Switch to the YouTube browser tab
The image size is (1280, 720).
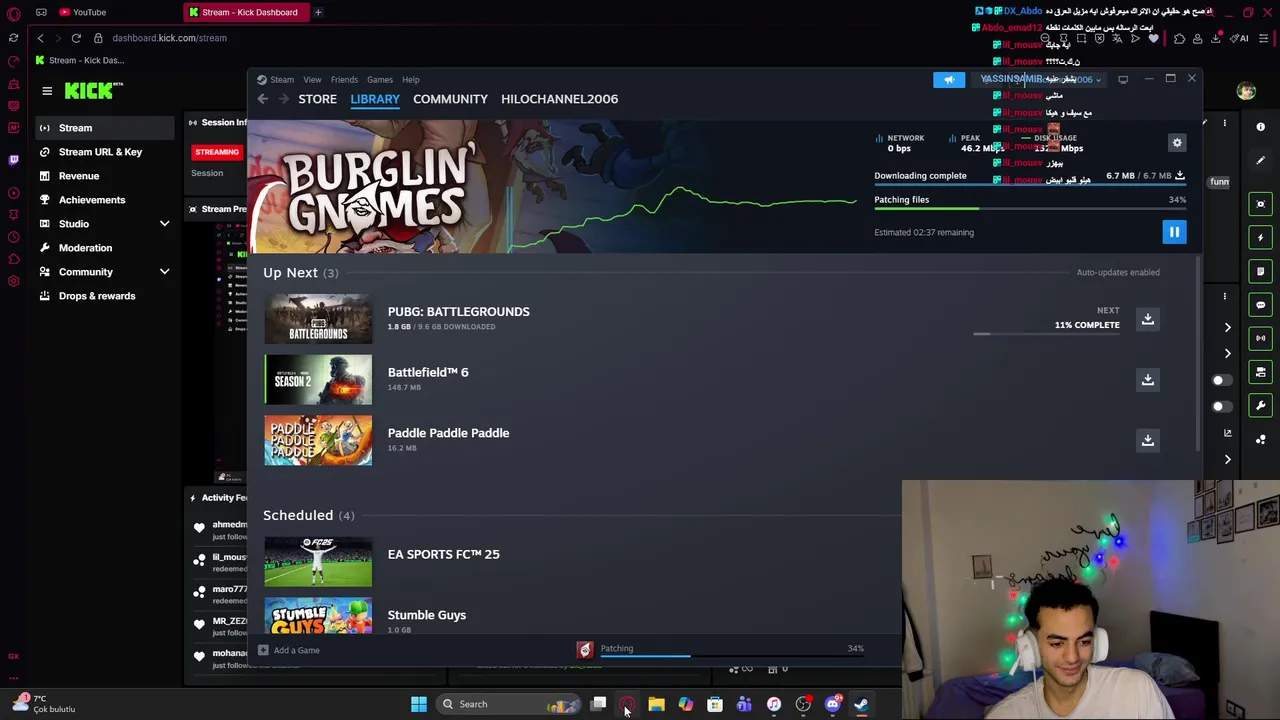(82, 12)
